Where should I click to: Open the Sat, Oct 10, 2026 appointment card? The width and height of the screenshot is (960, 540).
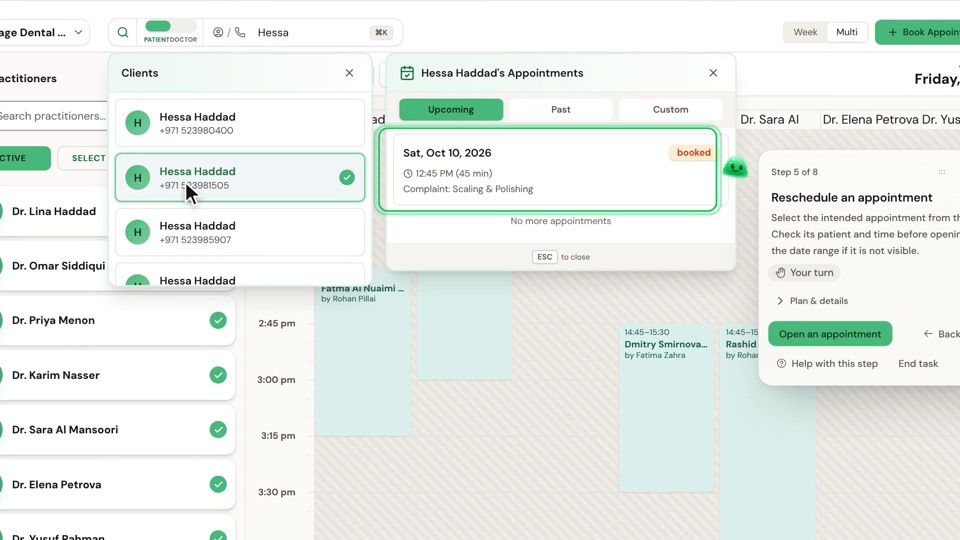click(x=548, y=170)
